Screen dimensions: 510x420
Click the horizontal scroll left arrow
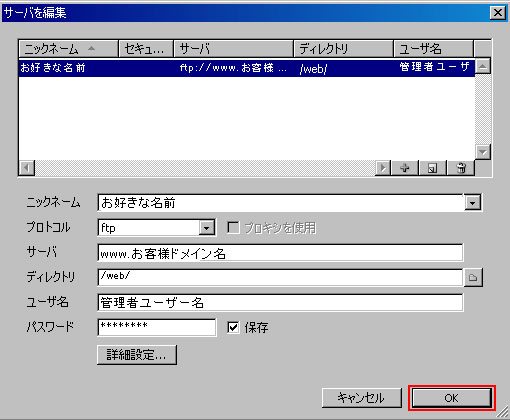[x=27, y=168]
